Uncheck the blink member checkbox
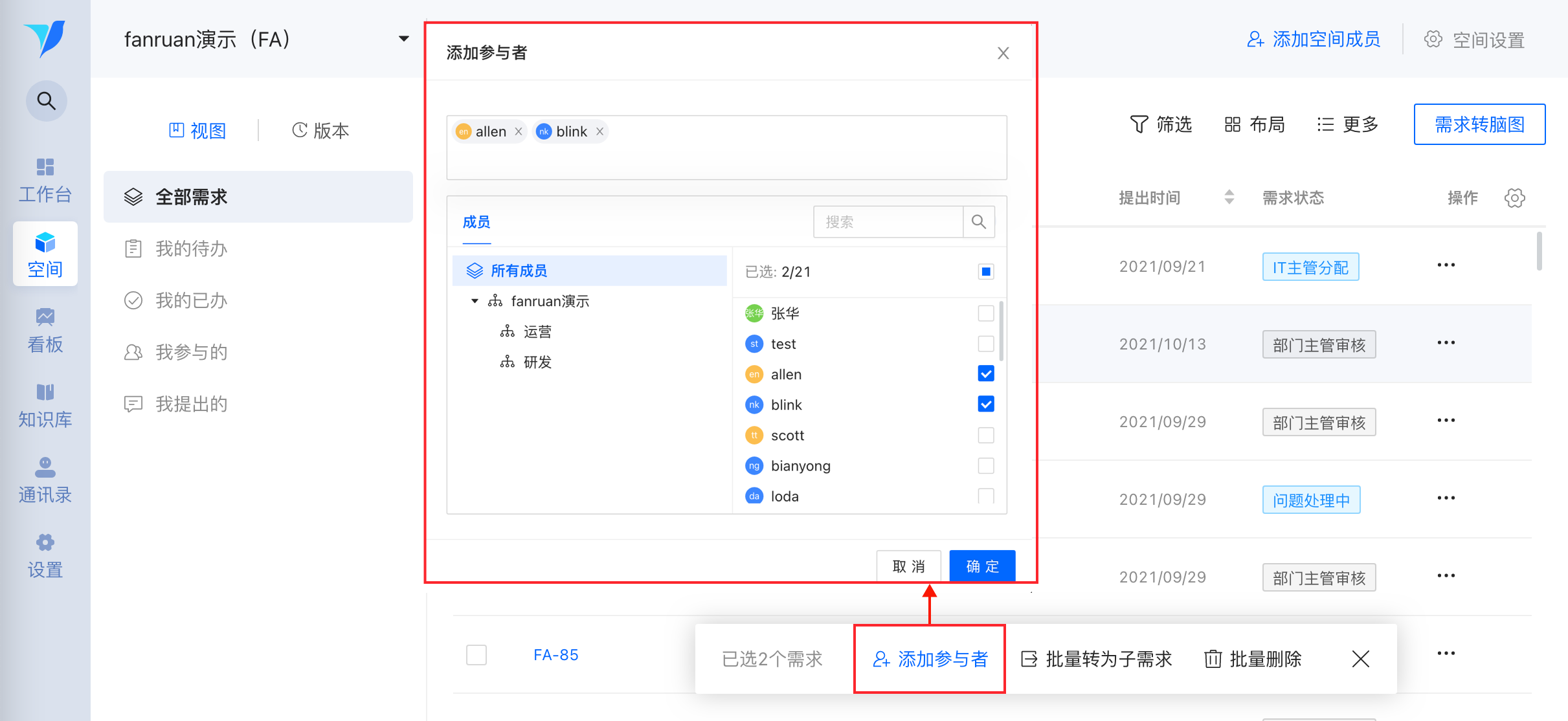 (985, 405)
